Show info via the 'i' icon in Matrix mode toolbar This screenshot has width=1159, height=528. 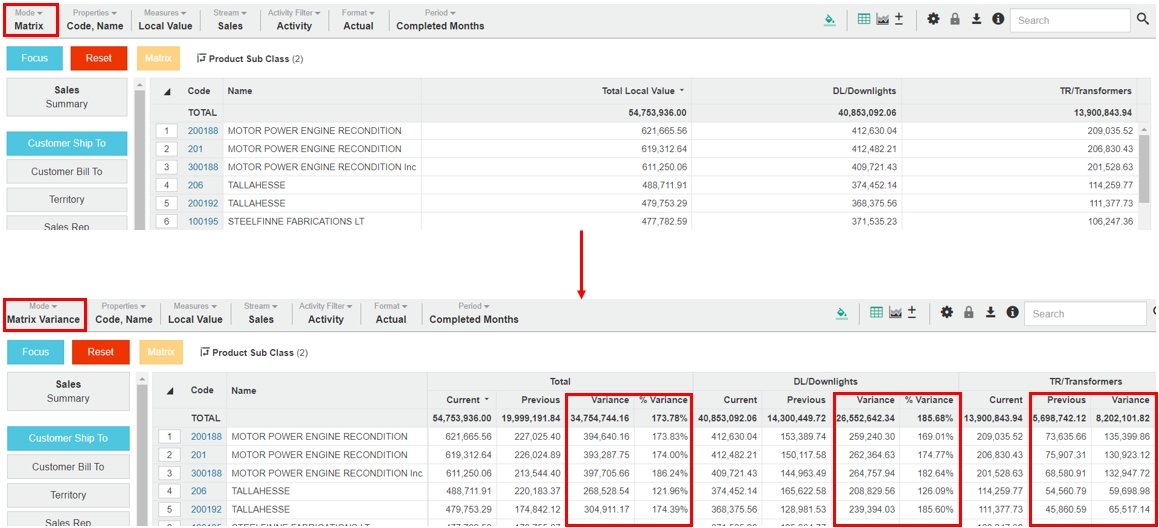click(997, 19)
